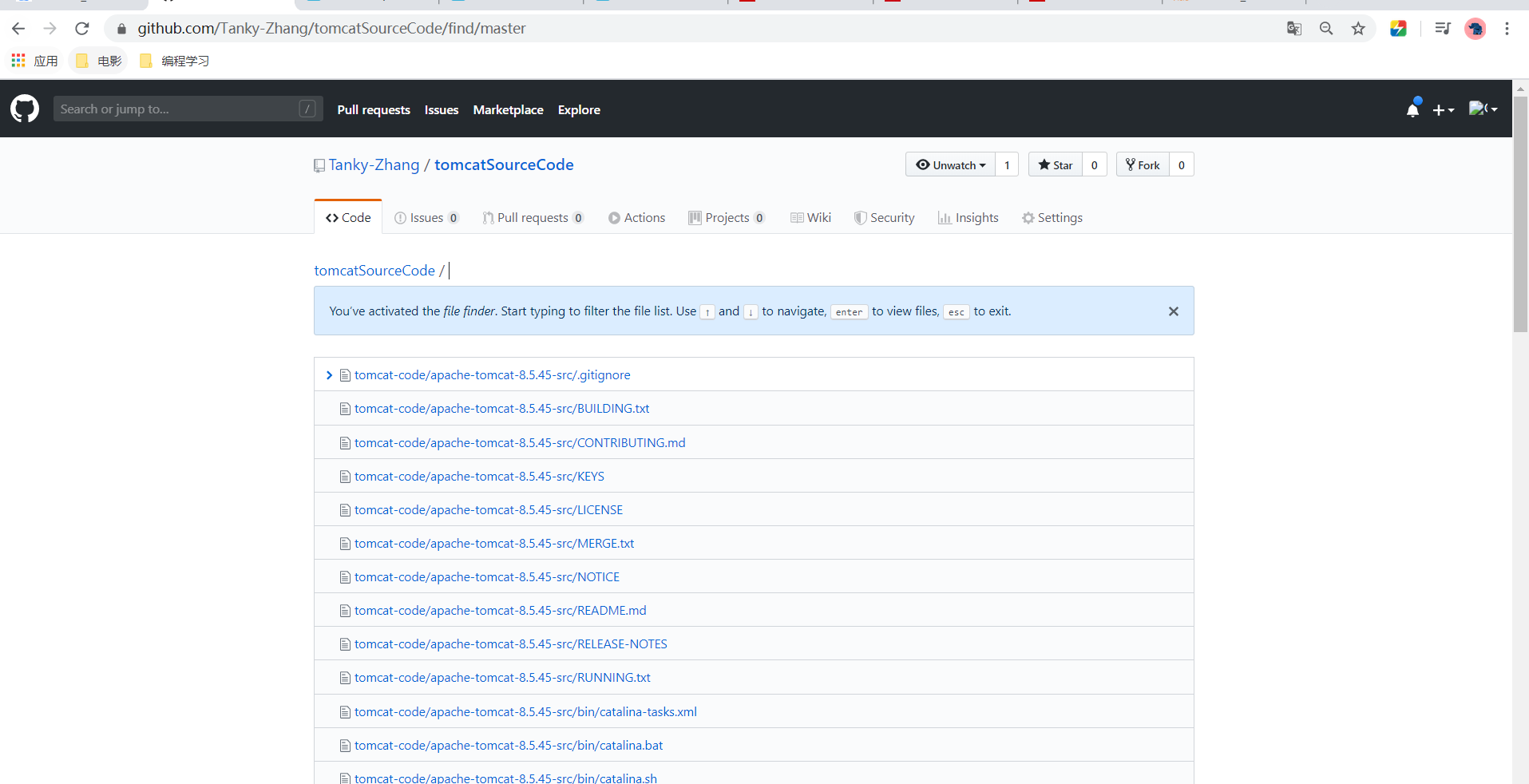Open the Chrome three-dot menu
This screenshot has width=1529, height=784.
(x=1507, y=29)
